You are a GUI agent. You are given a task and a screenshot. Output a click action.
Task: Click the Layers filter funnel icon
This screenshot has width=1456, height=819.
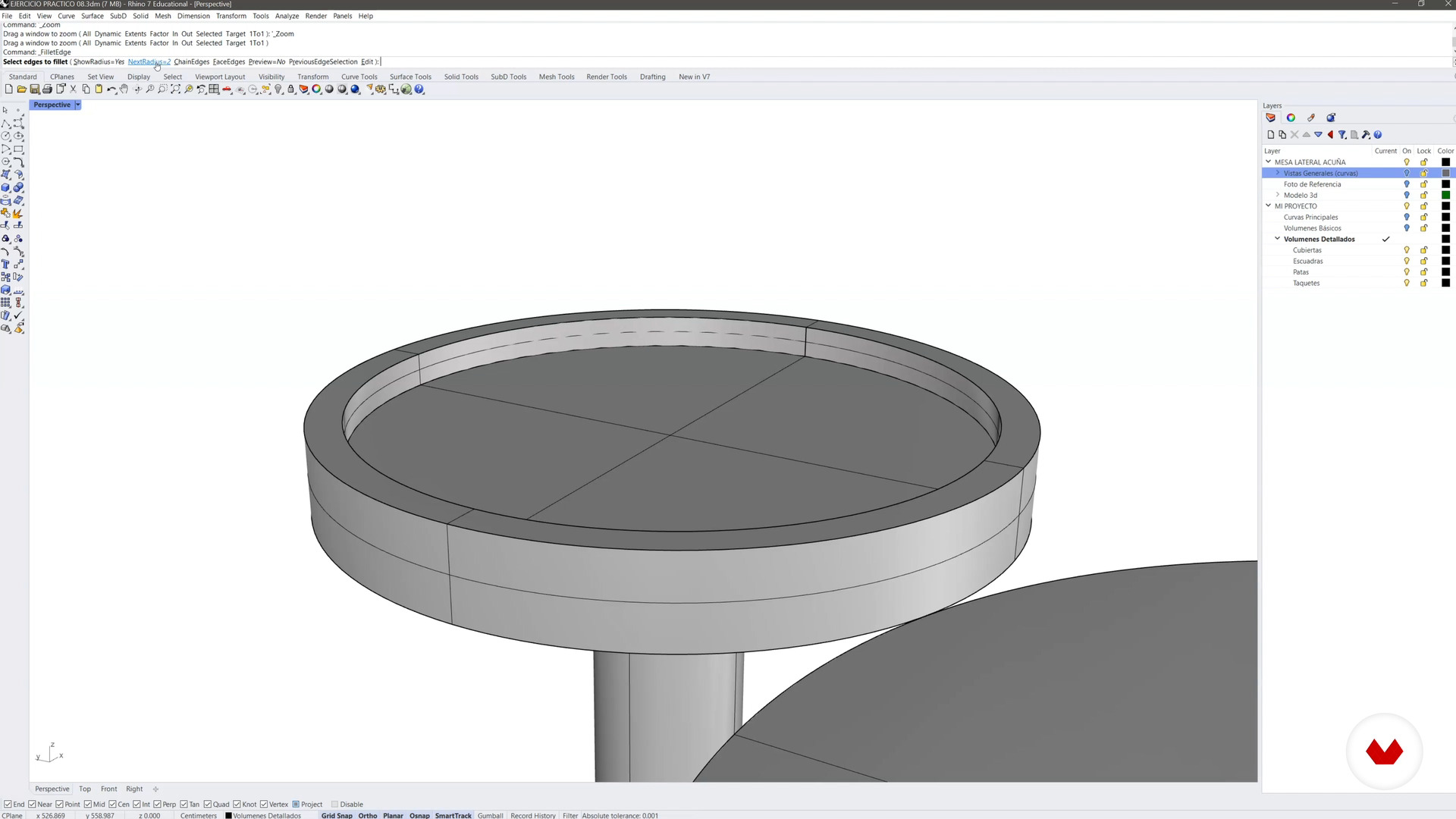coord(1342,135)
